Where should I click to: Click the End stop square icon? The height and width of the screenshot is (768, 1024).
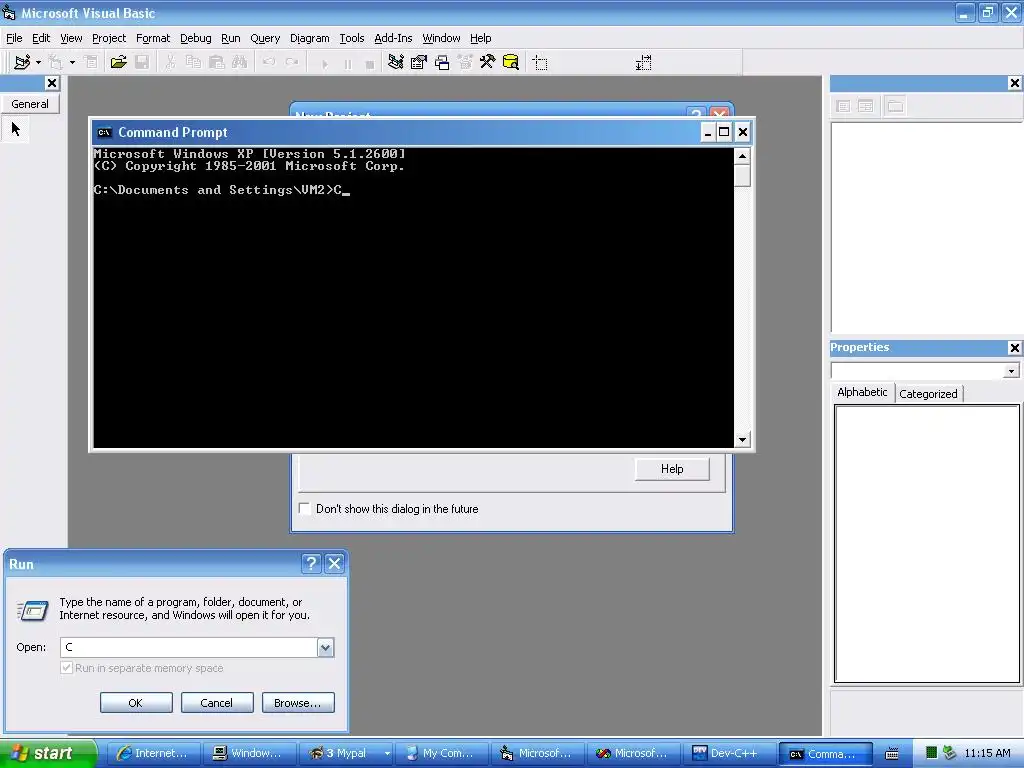370,64
